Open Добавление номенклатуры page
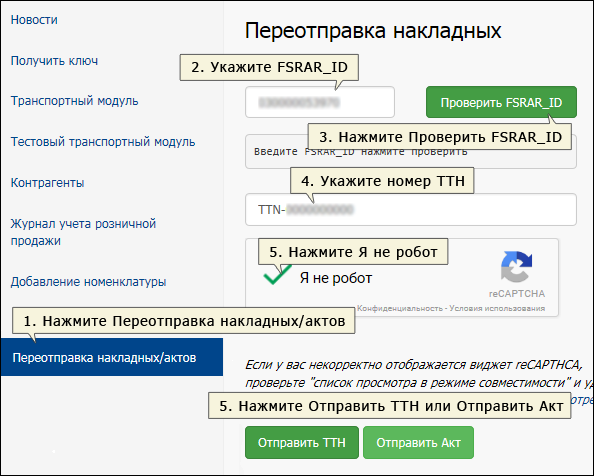This screenshot has width=594, height=476. [88, 282]
